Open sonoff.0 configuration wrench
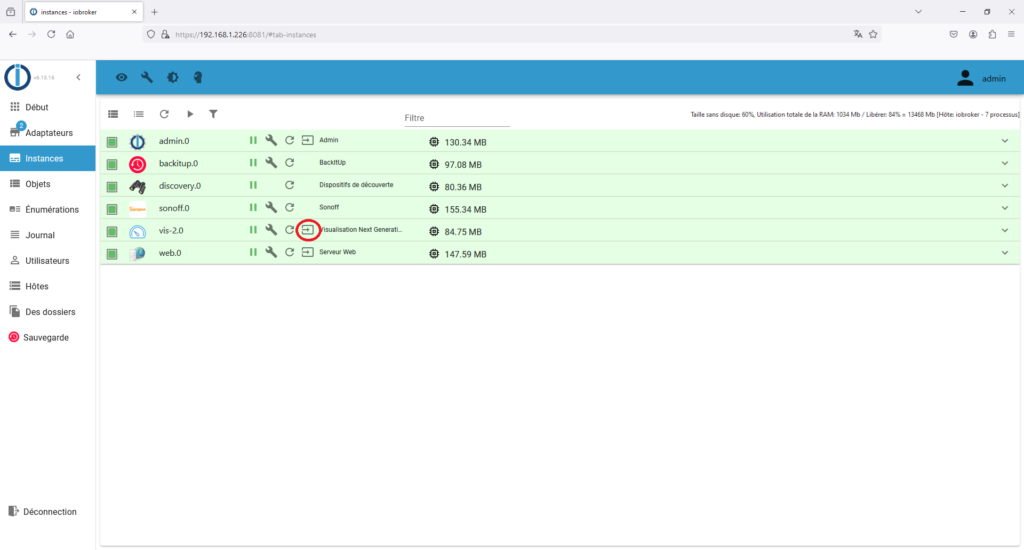Screen dimensions: 1024x550 pyautogui.click(x=271, y=208)
